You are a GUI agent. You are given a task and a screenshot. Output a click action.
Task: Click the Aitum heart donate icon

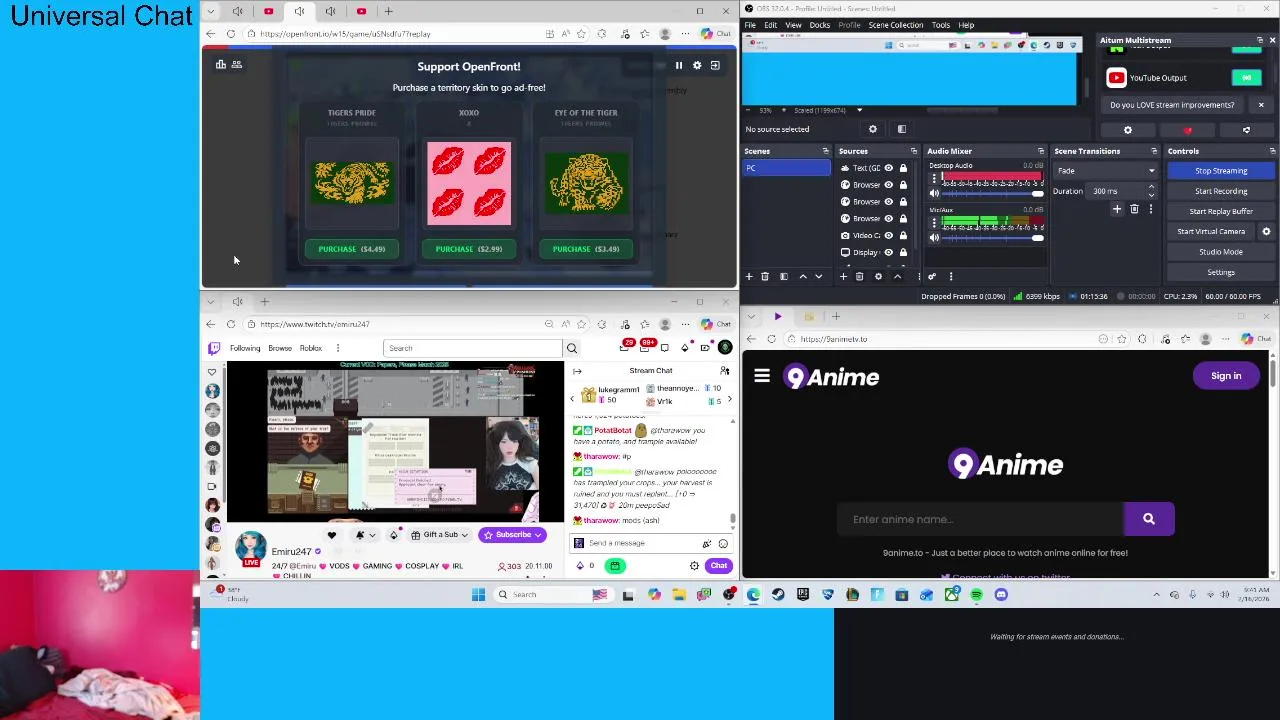coord(1188,131)
